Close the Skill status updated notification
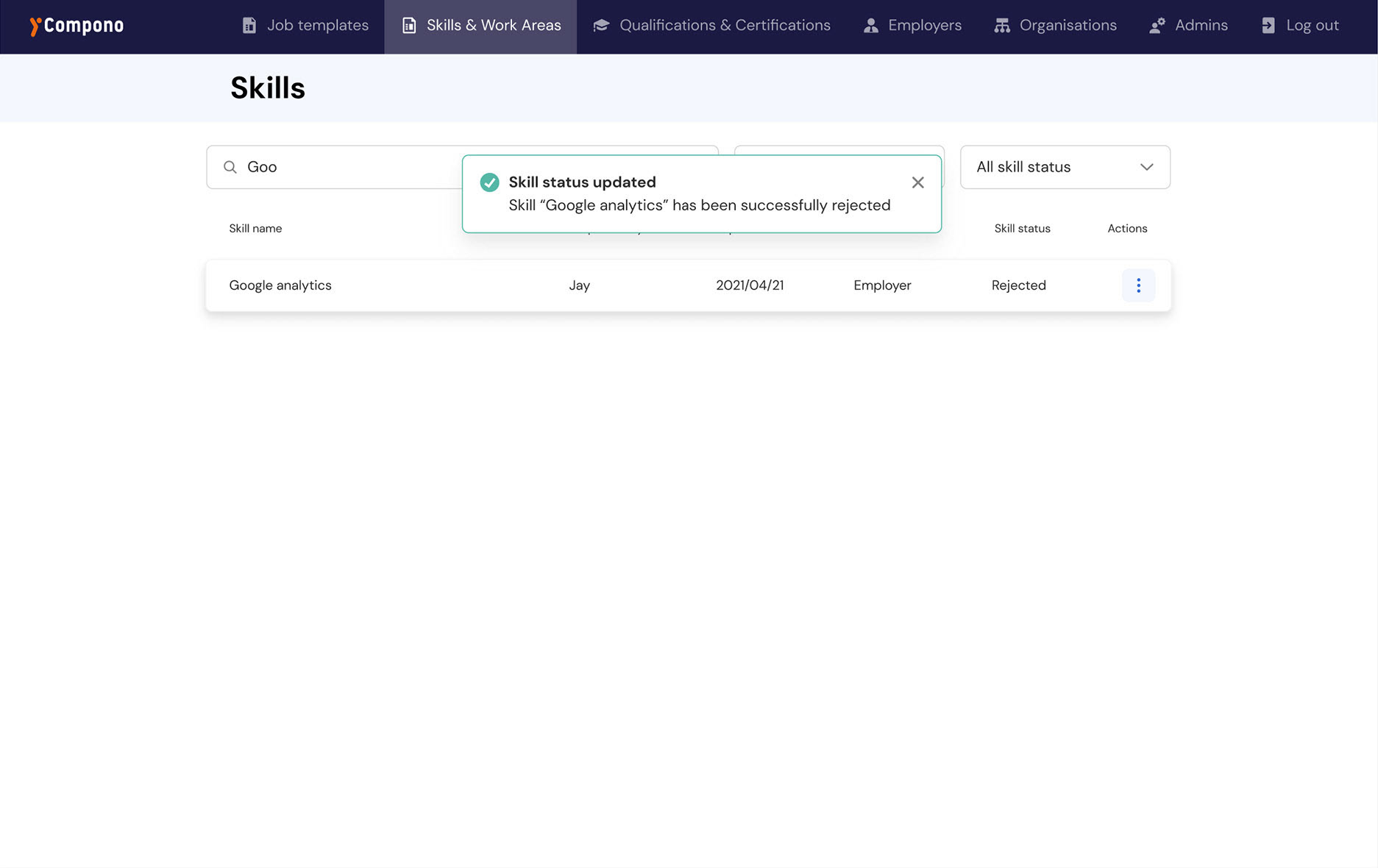The height and width of the screenshot is (868, 1378). [917, 182]
